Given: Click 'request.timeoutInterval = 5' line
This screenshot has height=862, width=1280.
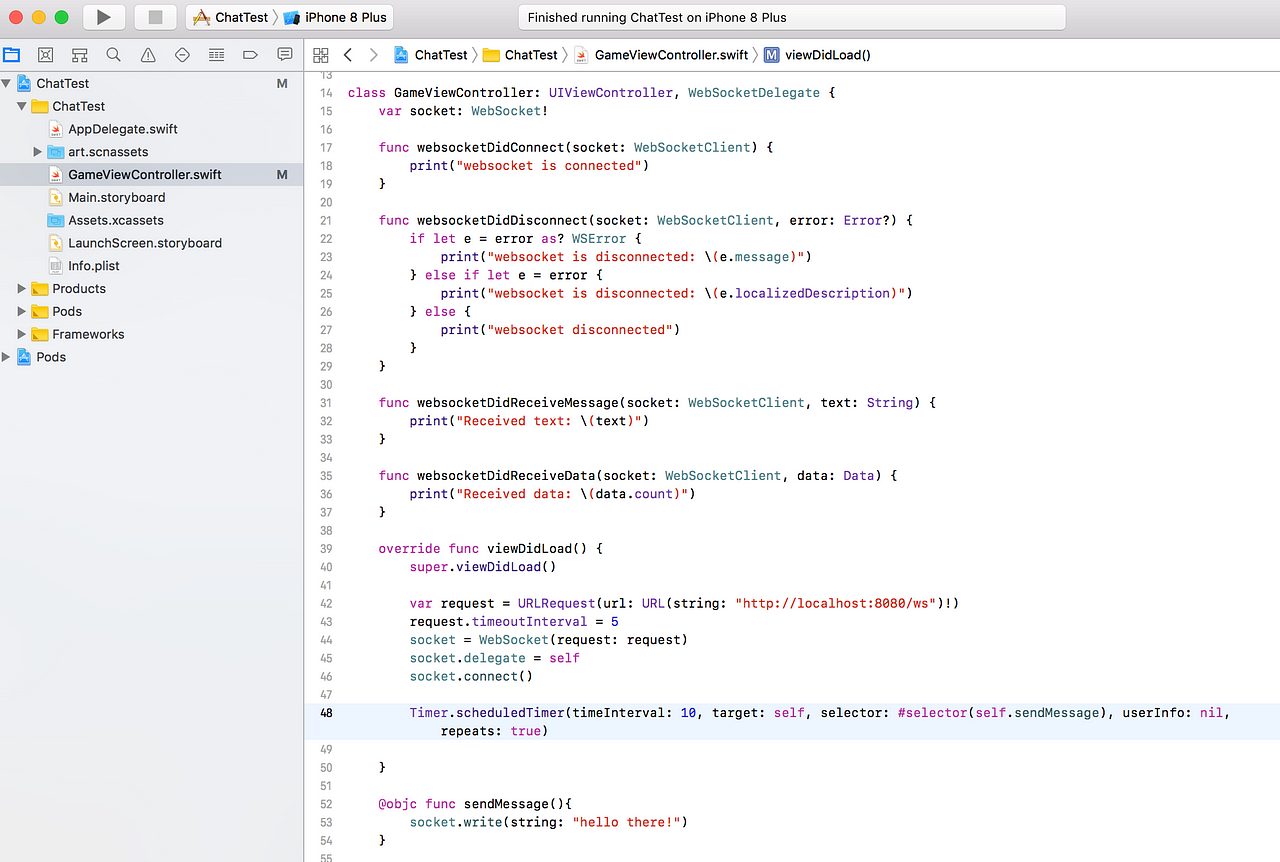Looking at the screenshot, I should click(x=514, y=621).
